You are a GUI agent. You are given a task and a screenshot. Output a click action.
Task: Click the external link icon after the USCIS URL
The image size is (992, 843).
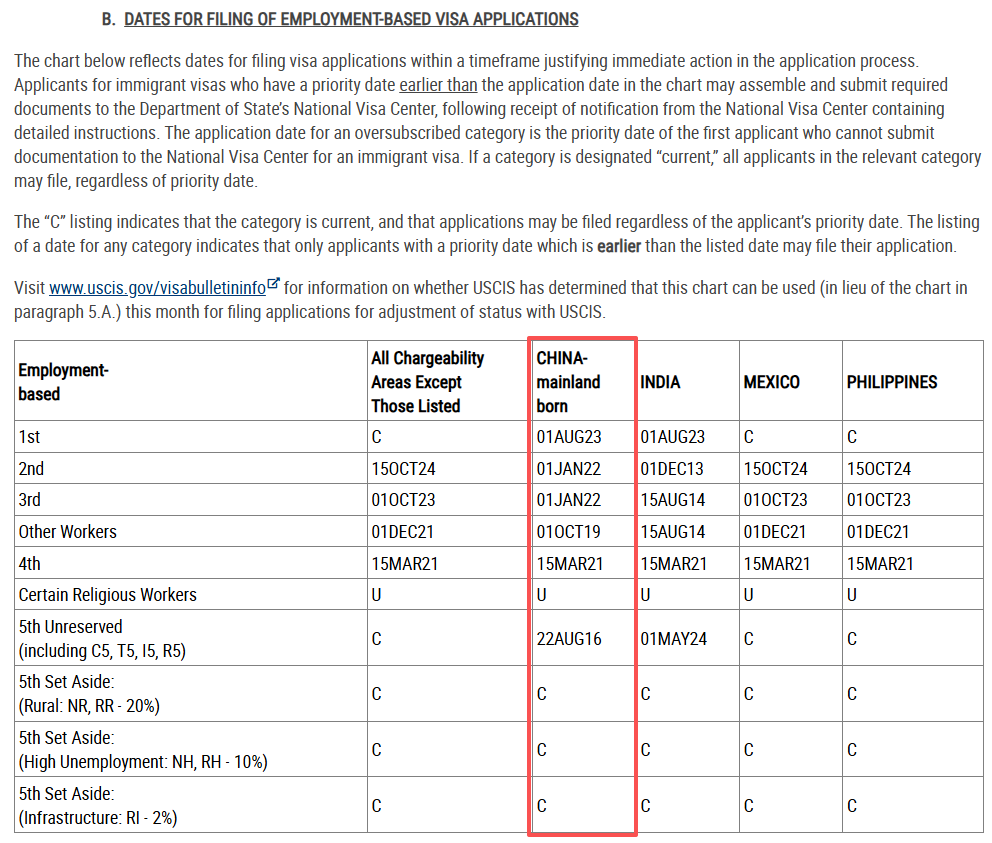point(274,286)
